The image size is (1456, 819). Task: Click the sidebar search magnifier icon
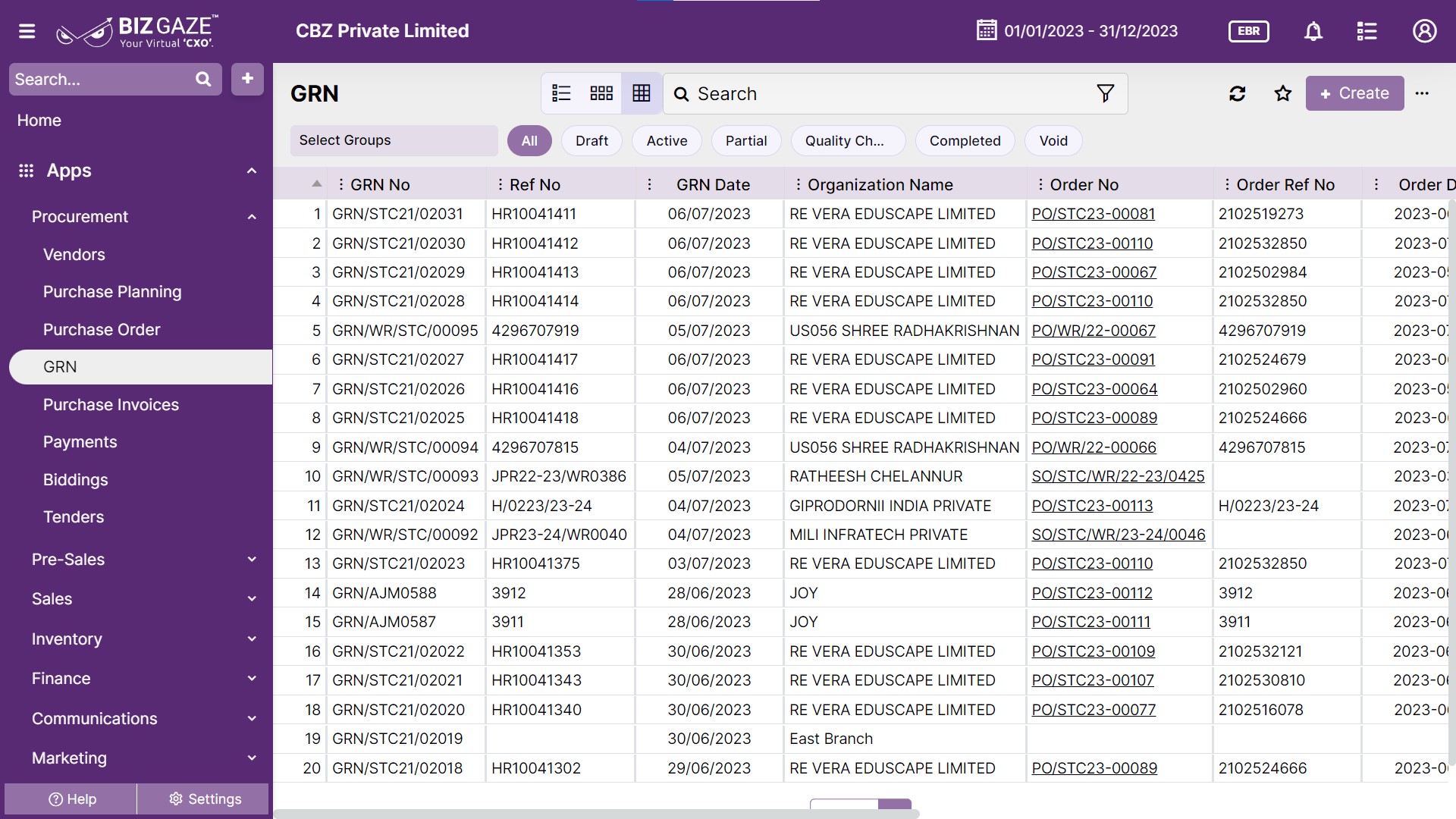[x=203, y=79]
